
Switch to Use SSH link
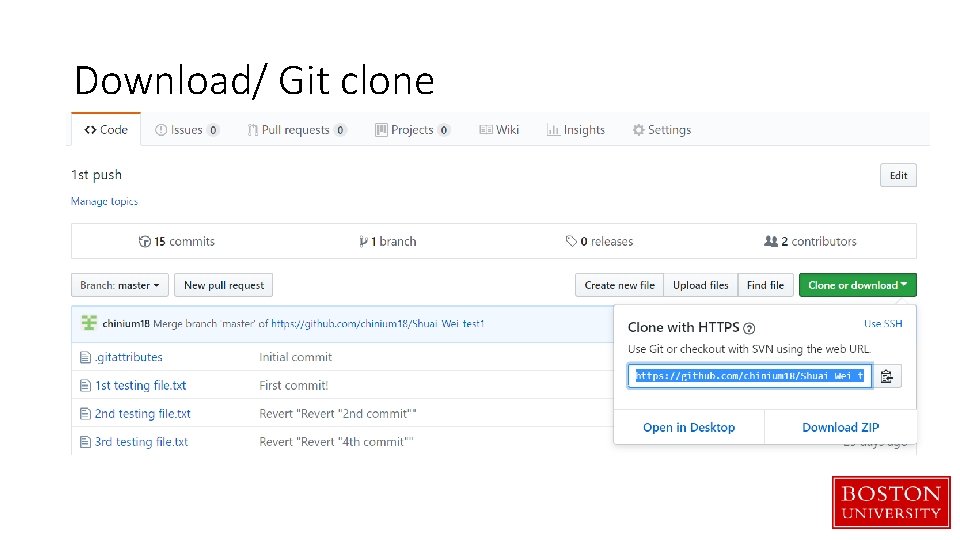click(x=883, y=324)
